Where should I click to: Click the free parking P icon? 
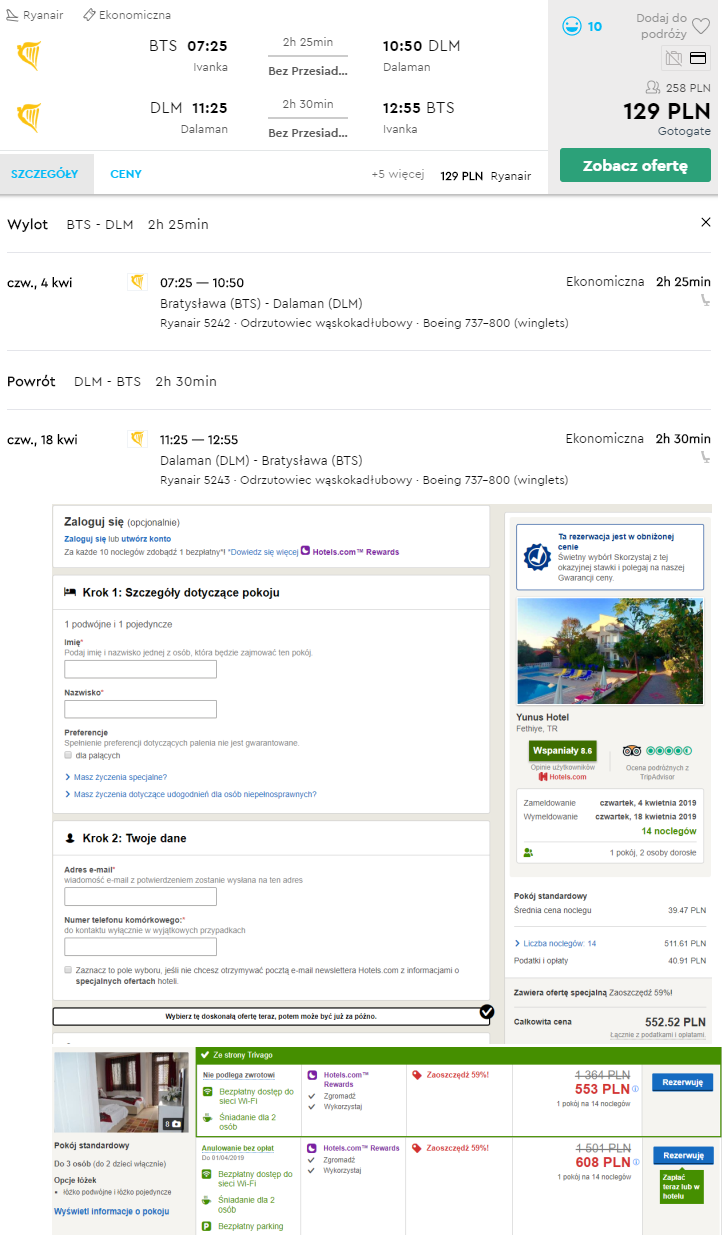[x=207, y=1226]
